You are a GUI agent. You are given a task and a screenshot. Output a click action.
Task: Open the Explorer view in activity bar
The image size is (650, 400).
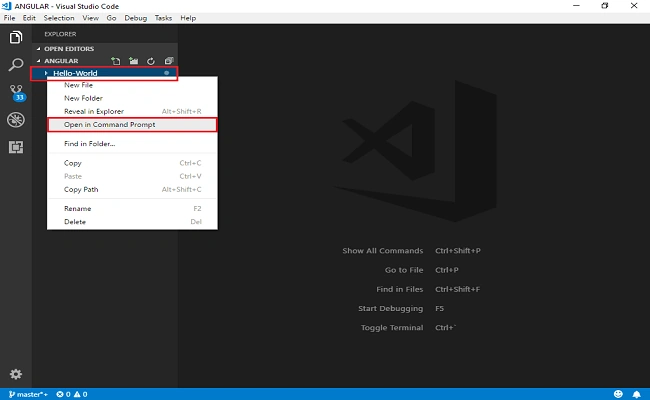[x=16, y=37]
